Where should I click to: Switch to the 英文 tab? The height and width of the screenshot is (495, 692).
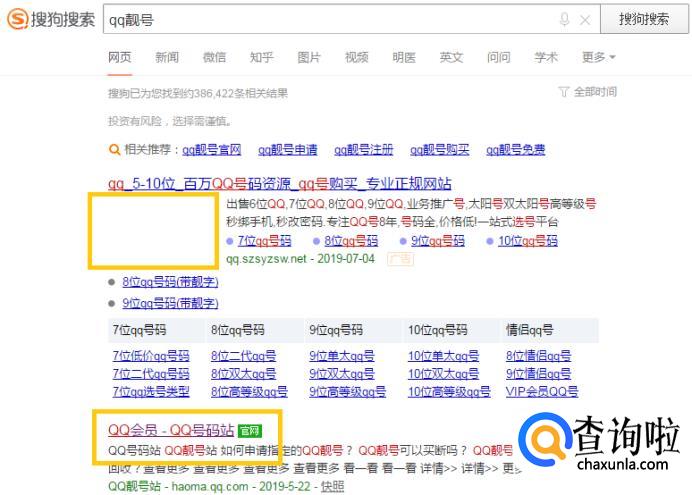451,57
